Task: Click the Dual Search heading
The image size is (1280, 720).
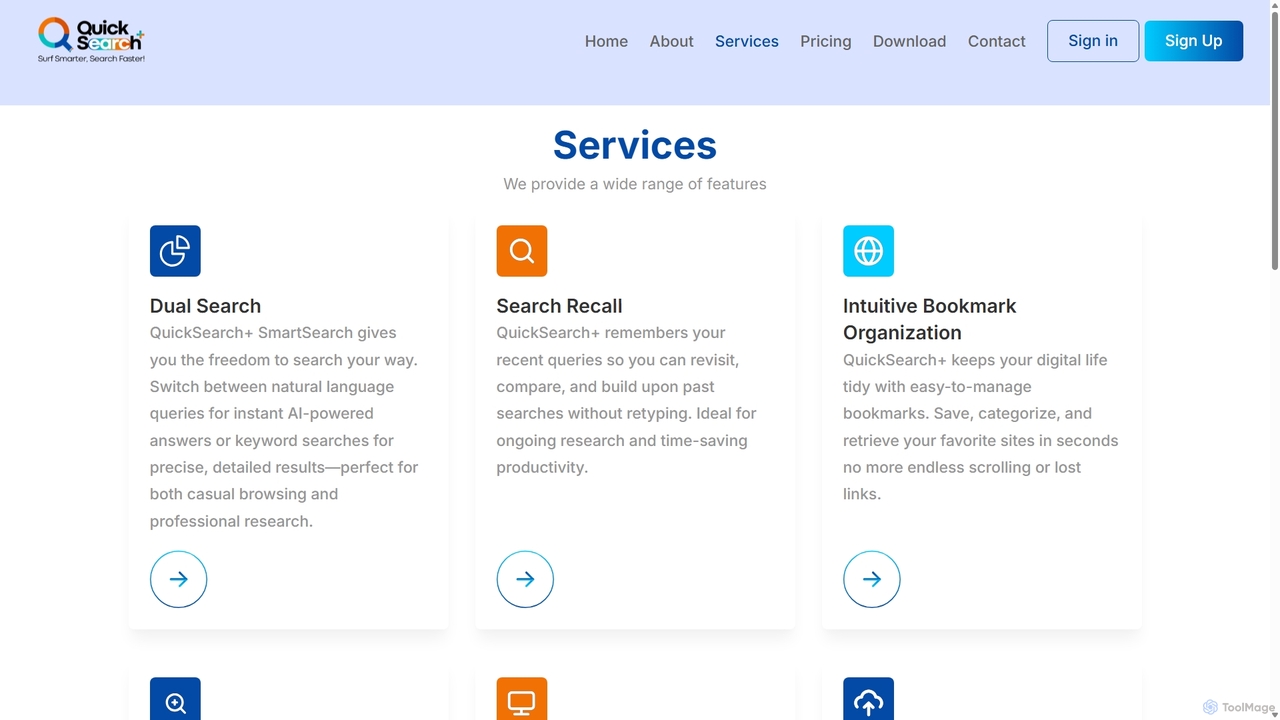Action: click(x=205, y=306)
